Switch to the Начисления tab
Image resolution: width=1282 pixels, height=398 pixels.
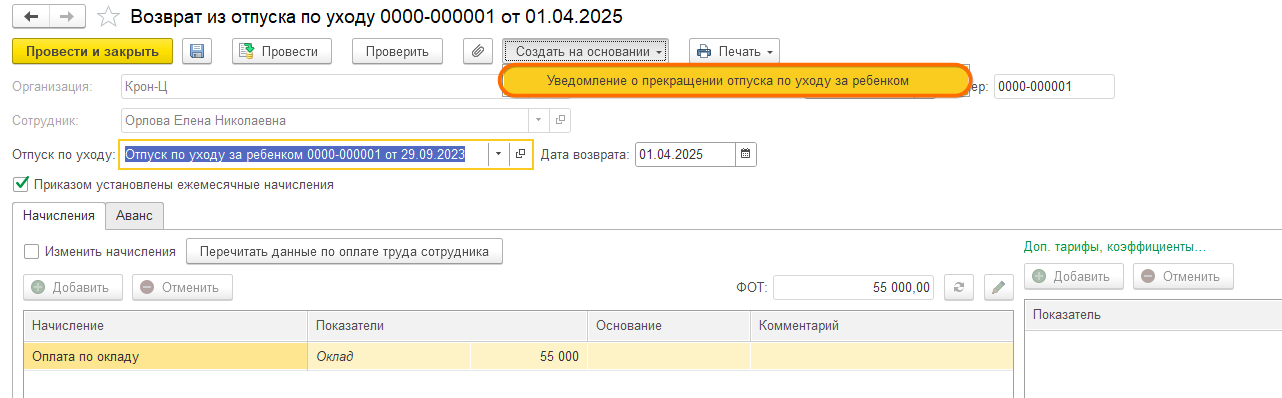(x=59, y=215)
